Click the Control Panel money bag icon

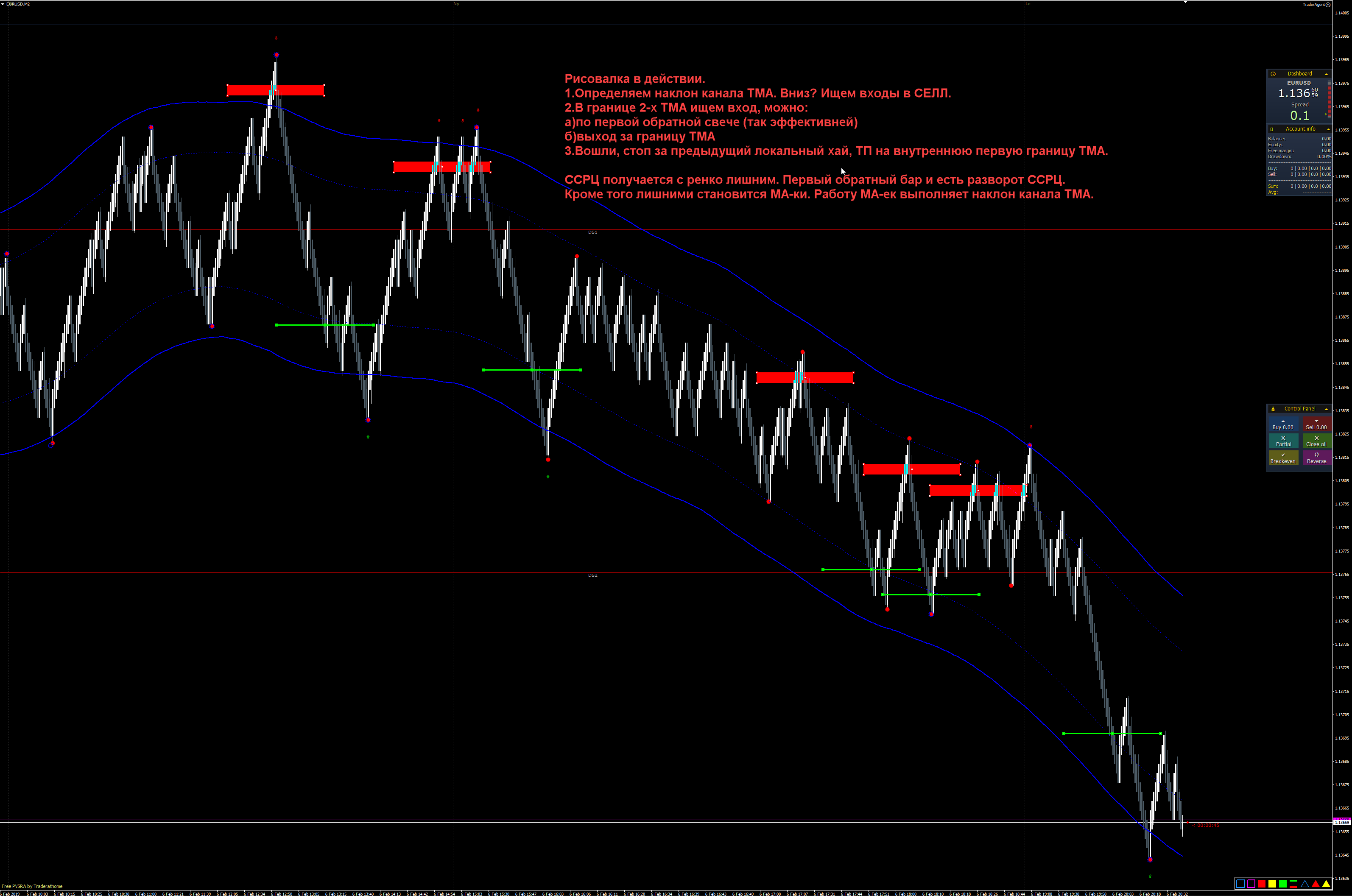pyautogui.click(x=1273, y=409)
